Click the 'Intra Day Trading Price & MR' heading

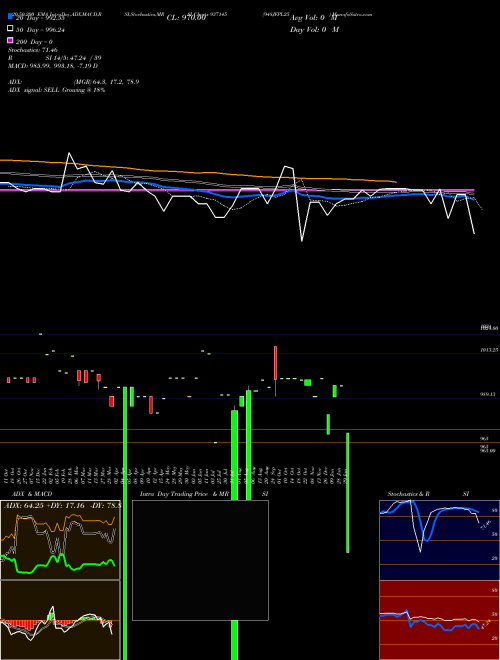click(x=184, y=494)
